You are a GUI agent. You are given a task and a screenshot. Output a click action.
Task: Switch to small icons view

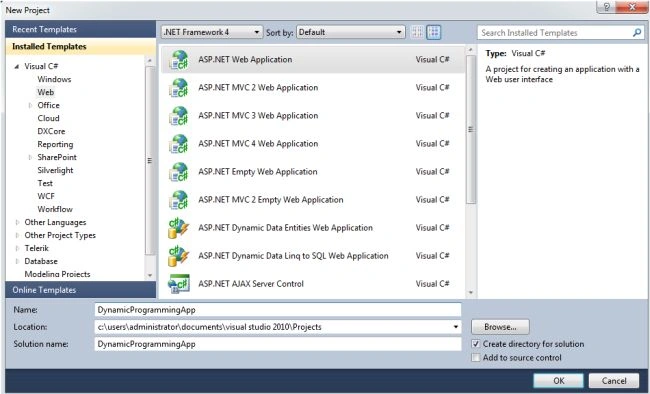point(417,32)
